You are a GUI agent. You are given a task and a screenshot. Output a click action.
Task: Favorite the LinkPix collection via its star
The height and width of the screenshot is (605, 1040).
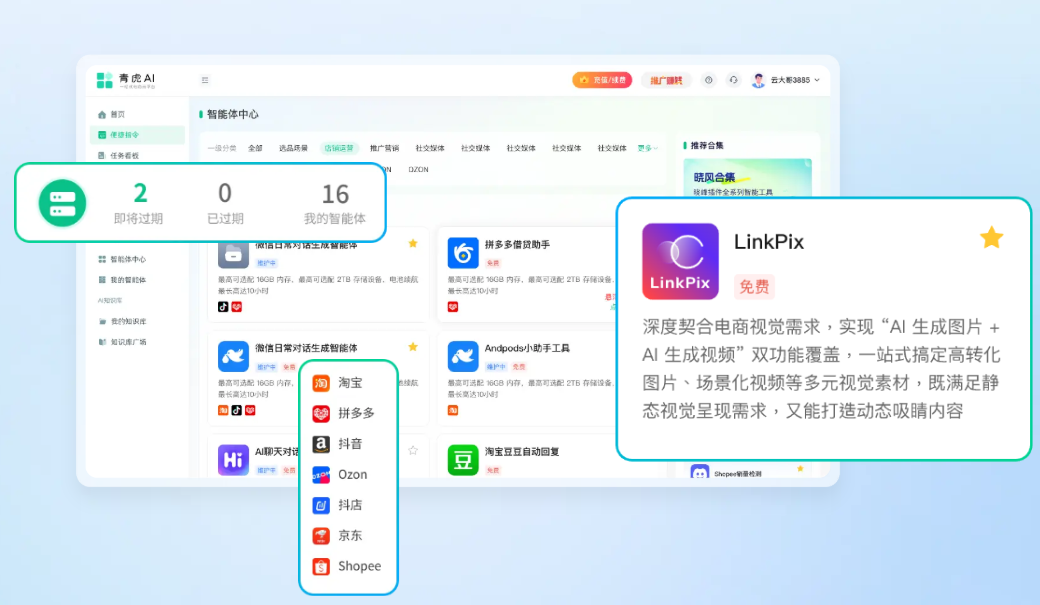pyautogui.click(x=991, y=238)
